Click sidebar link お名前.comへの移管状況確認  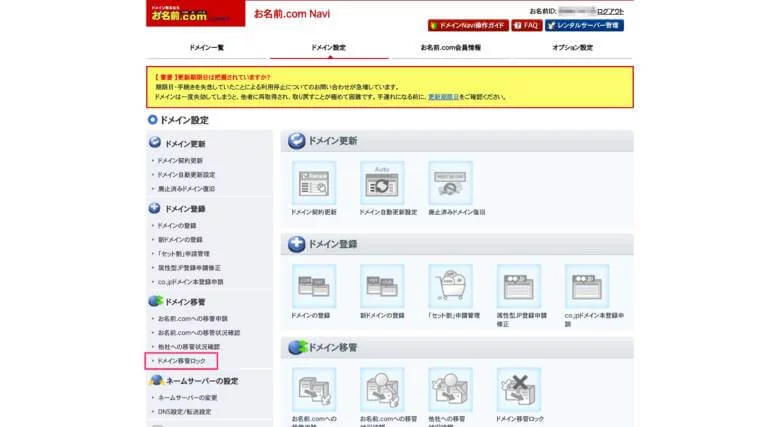(198, 332)
